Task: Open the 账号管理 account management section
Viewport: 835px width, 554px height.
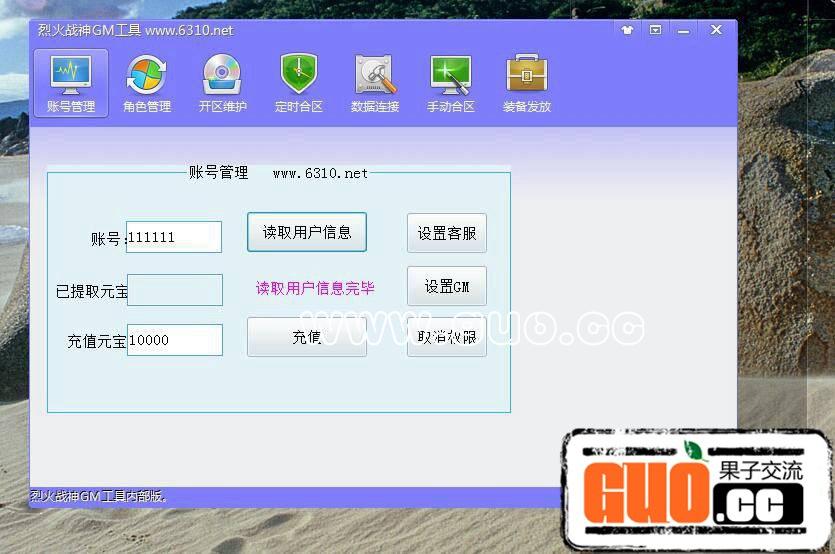Action: click(71, 83)
